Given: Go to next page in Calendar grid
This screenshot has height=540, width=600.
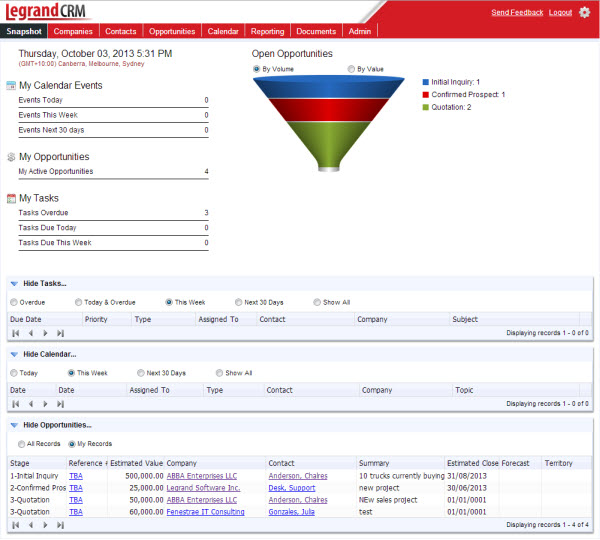Looking at the screenshot, I should point(45,404).
